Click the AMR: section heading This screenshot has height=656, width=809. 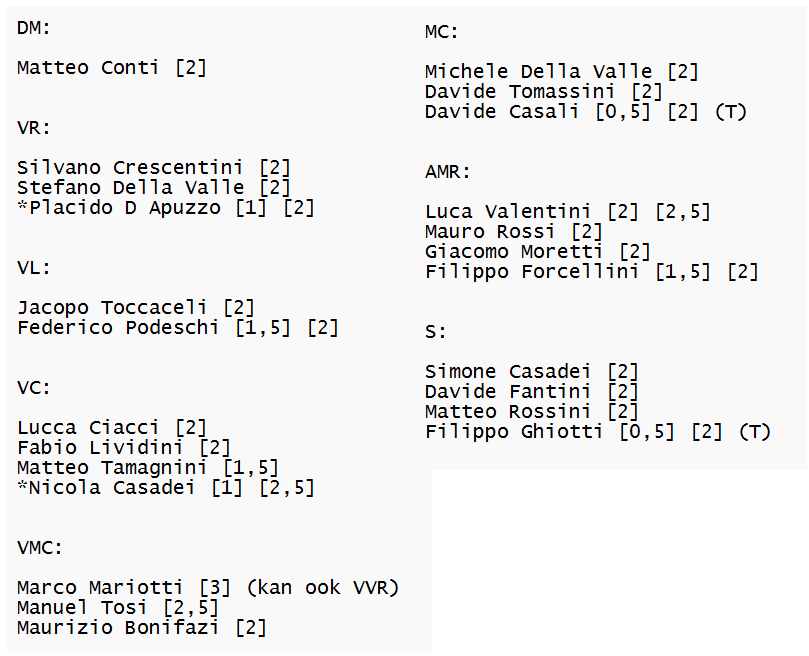(x=448, y=172)
